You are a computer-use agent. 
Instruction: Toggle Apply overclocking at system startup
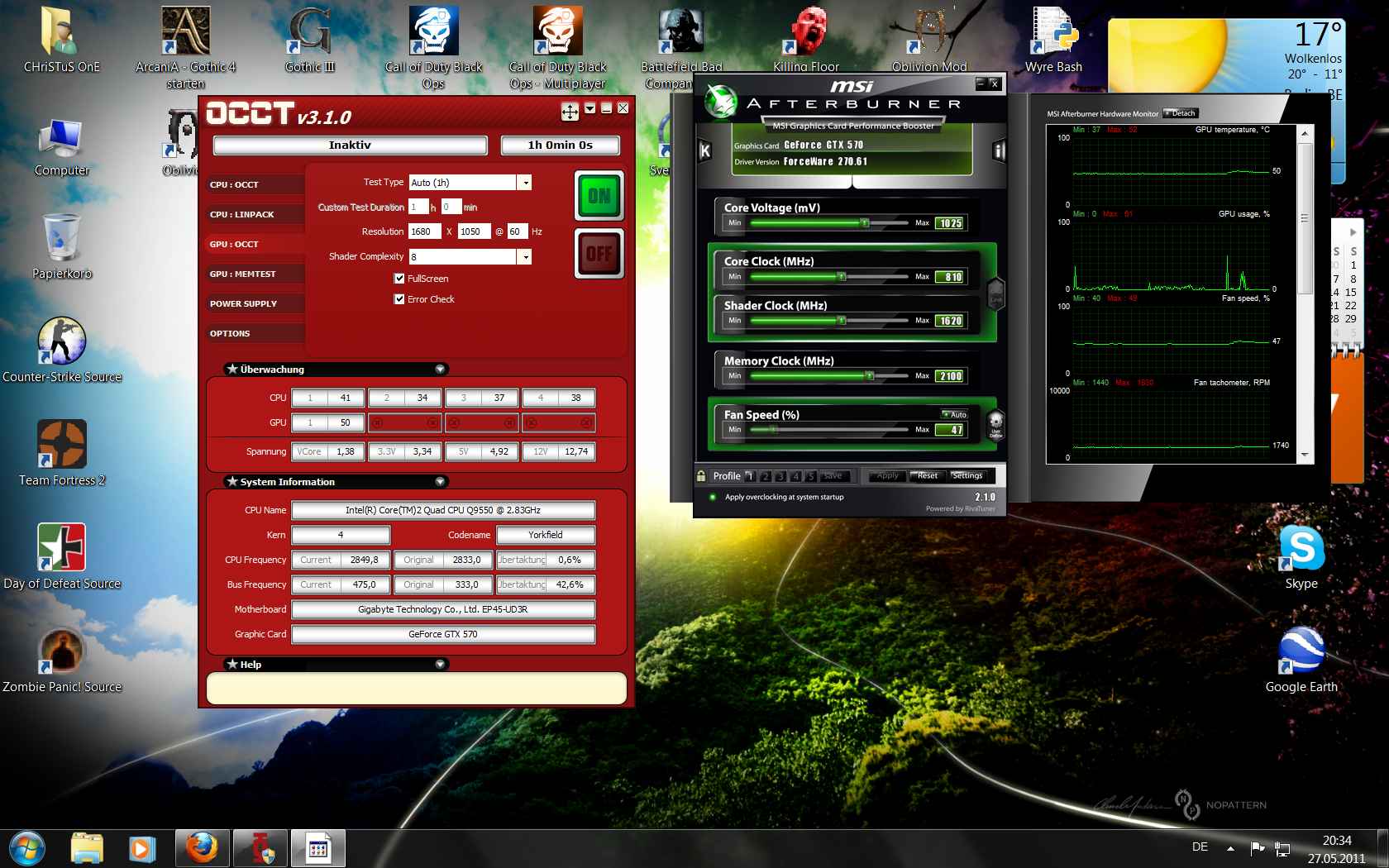point(713,497)
